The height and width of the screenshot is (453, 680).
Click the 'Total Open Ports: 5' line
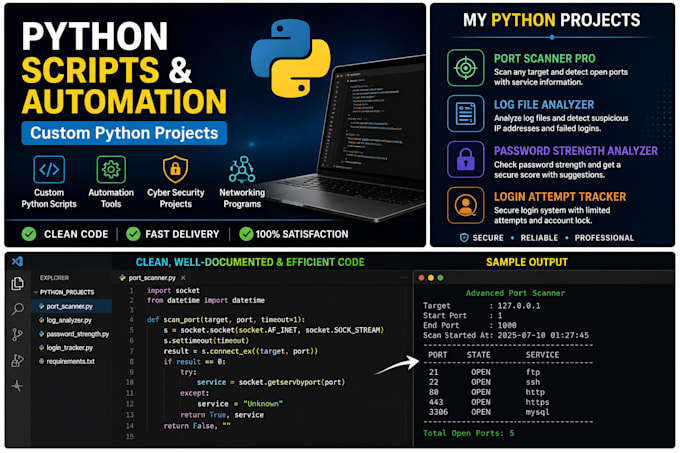click(469, 433)
